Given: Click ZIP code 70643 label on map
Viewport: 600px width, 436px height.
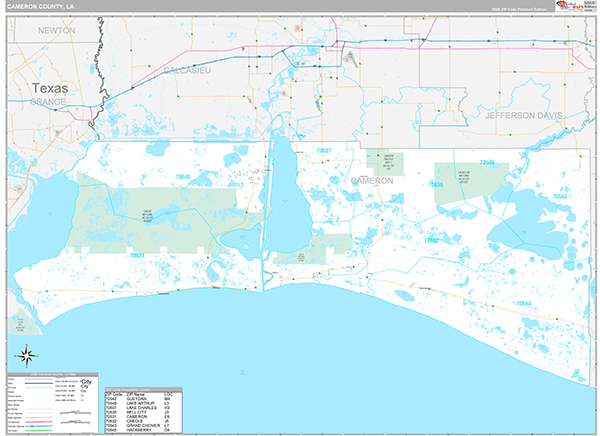Looking at the screenshot, I should point(525,301).
